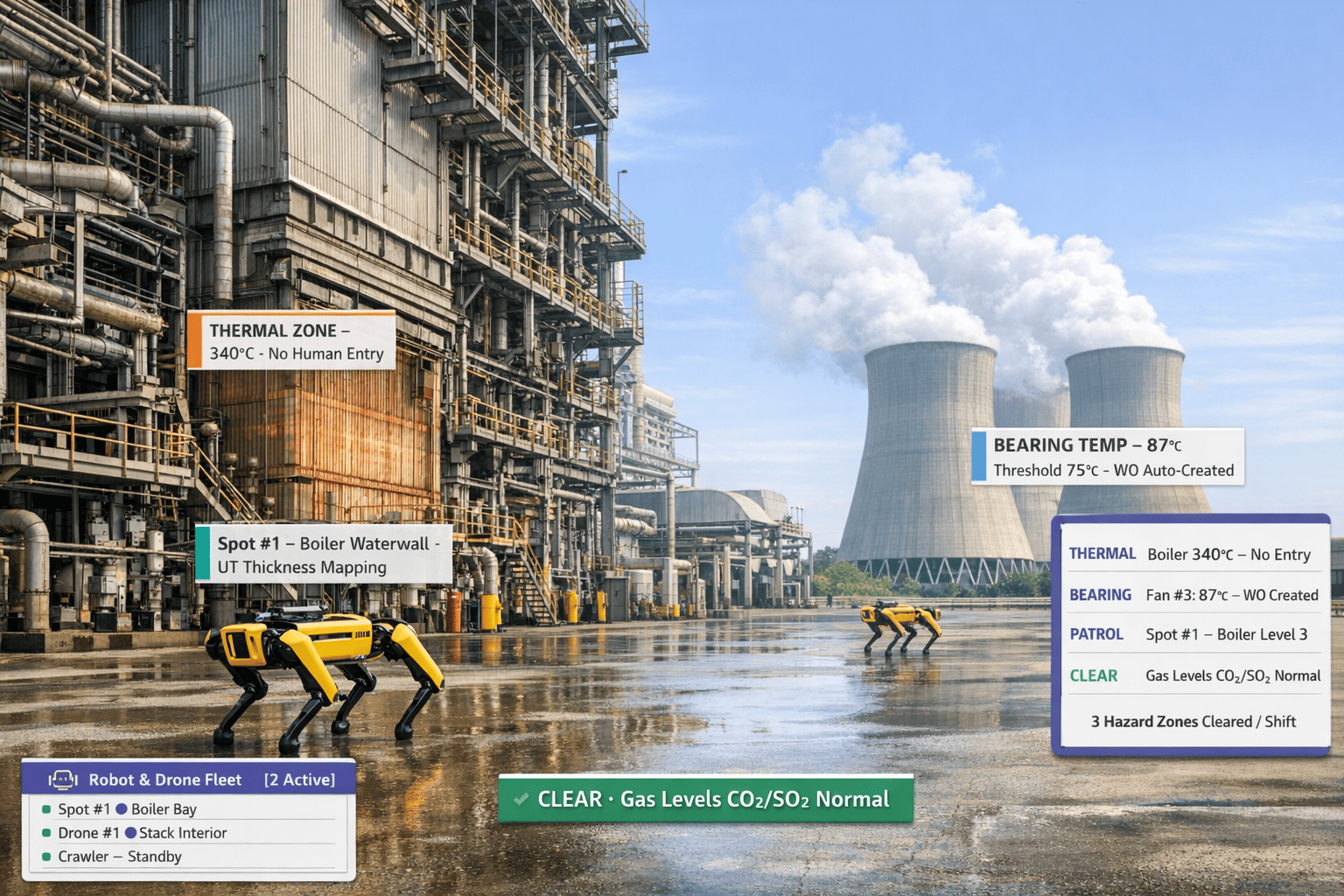Viewport: 1344px width, 896px height.
Task: Toggle the Crawler standby status dot
Action: point(46,857)
